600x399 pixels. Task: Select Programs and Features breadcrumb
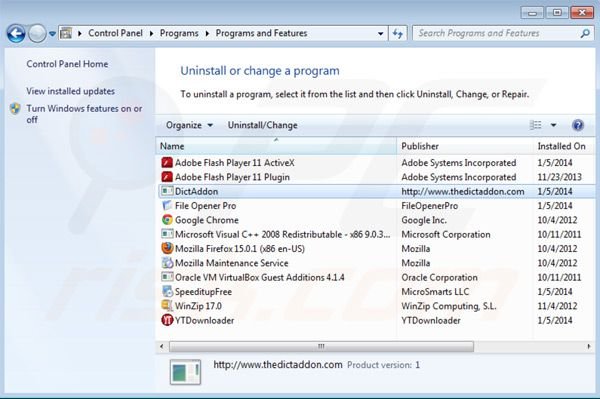click(261, 33)
